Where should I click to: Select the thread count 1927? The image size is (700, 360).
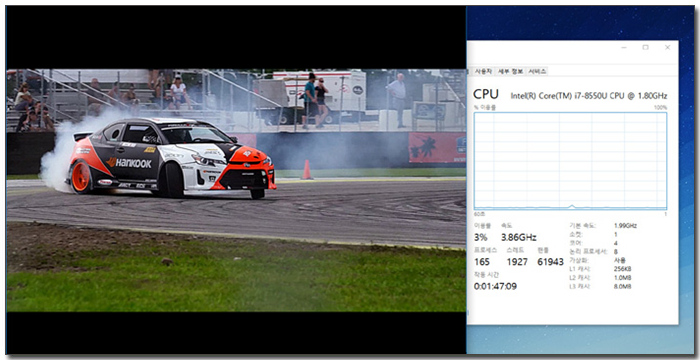click(517, 262)
